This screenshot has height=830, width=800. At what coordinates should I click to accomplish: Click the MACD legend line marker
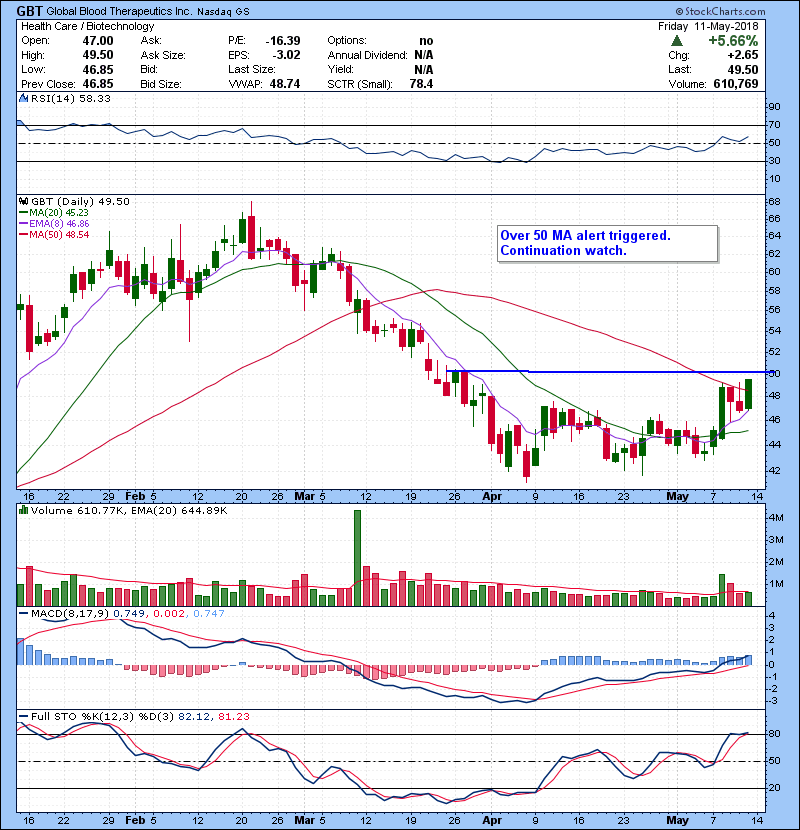tap(23, 614)
